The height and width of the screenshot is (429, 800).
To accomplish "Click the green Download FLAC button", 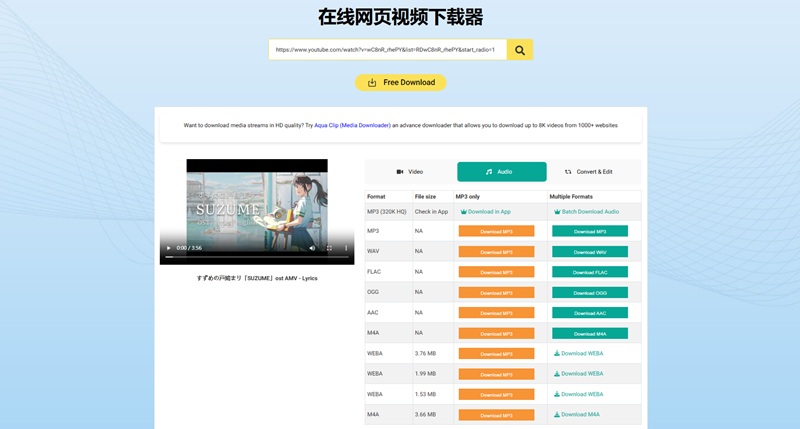I will point(590,272).
